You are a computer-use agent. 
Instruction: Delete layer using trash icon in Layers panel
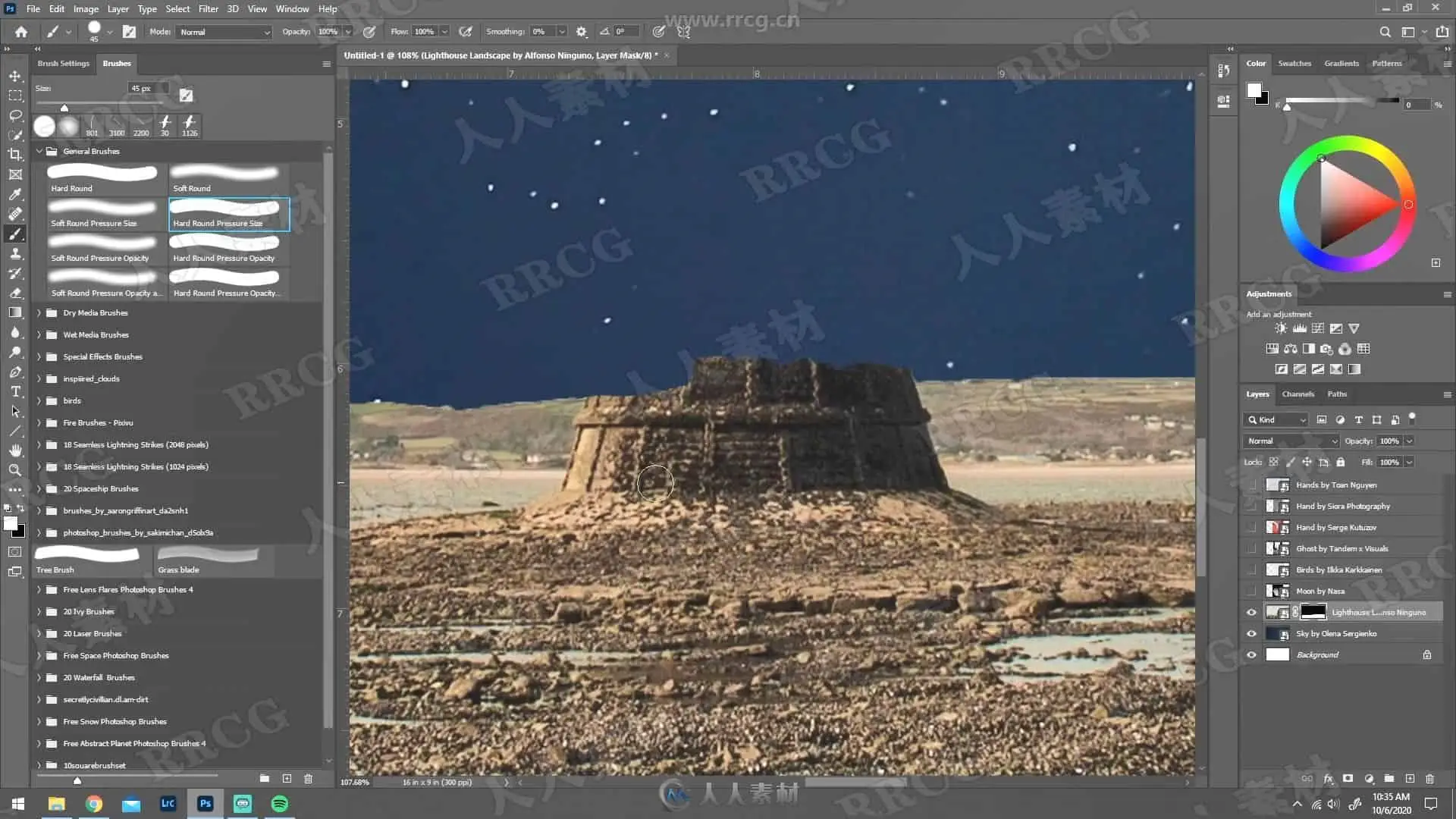point(1429,778)
